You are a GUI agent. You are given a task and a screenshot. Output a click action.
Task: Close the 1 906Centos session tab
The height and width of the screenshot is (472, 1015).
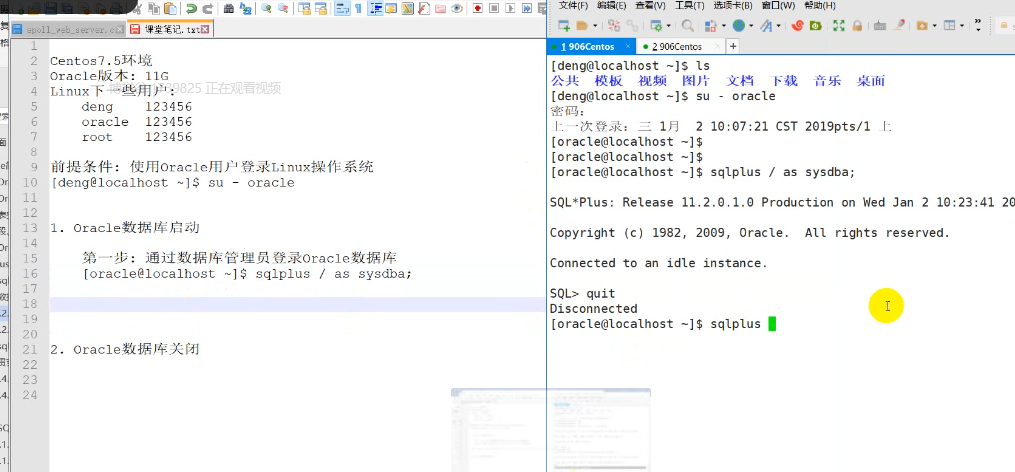[x=627, y=47]
